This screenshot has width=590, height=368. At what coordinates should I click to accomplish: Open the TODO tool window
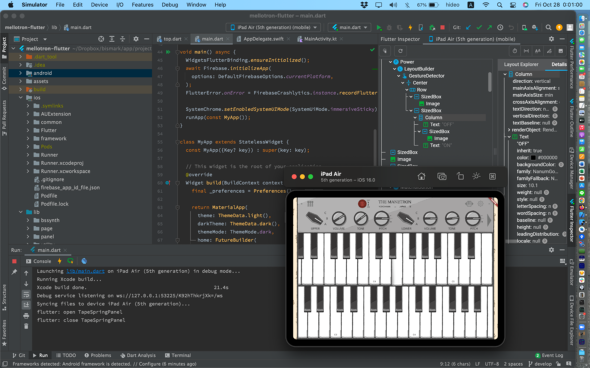click(66, 355)
